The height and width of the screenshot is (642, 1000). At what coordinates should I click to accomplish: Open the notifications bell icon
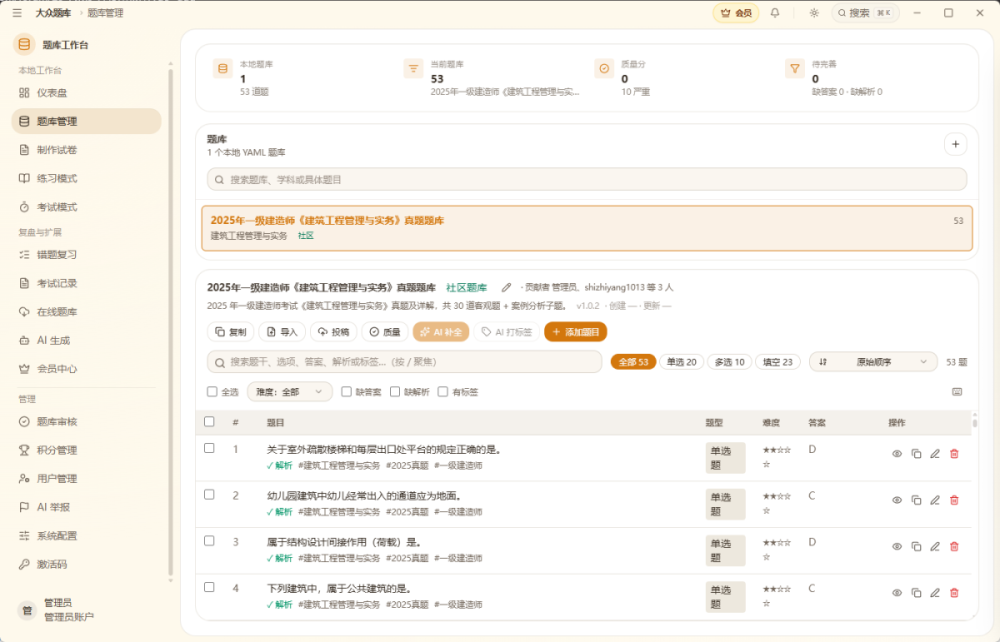pos(775,13)
